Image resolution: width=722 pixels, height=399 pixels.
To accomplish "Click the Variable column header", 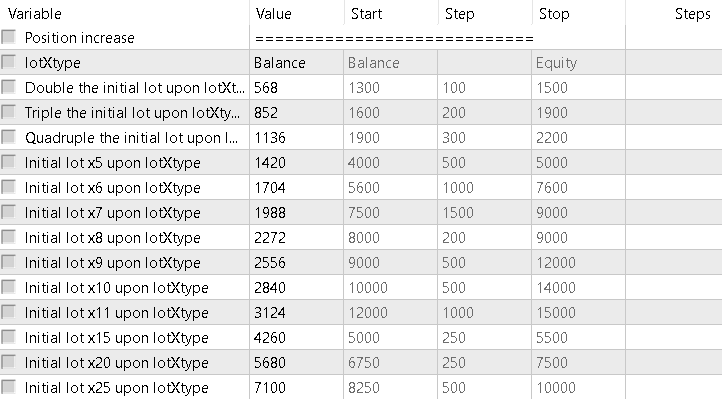I will pyautogui.click(x=125, y=13).
